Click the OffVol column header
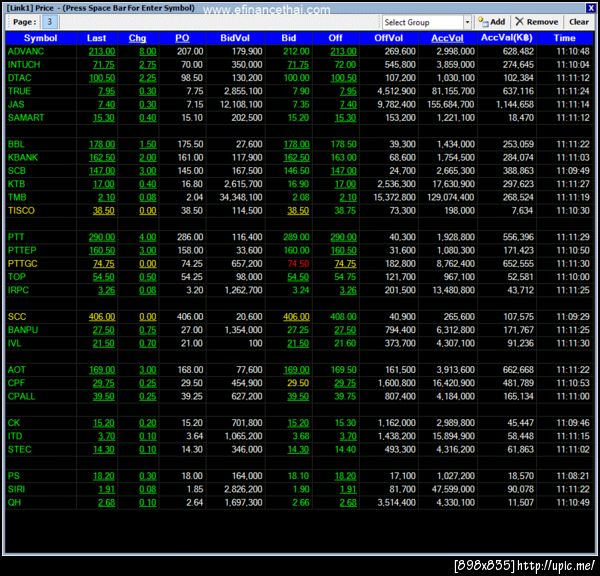The image size is (600, 576). coord(388,38)
